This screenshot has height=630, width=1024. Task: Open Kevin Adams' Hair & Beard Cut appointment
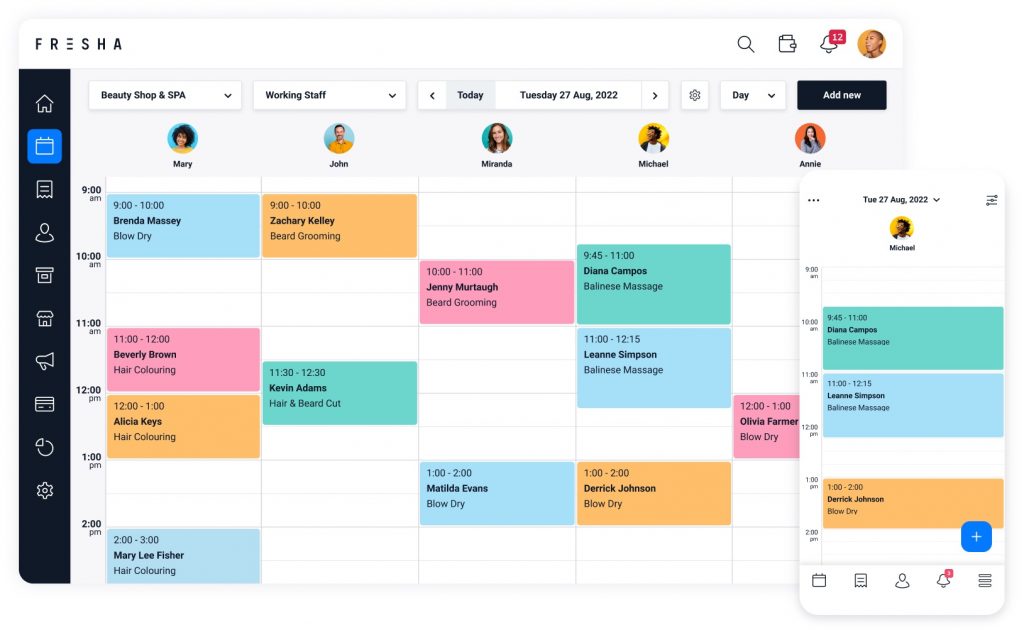pos(339,392)
